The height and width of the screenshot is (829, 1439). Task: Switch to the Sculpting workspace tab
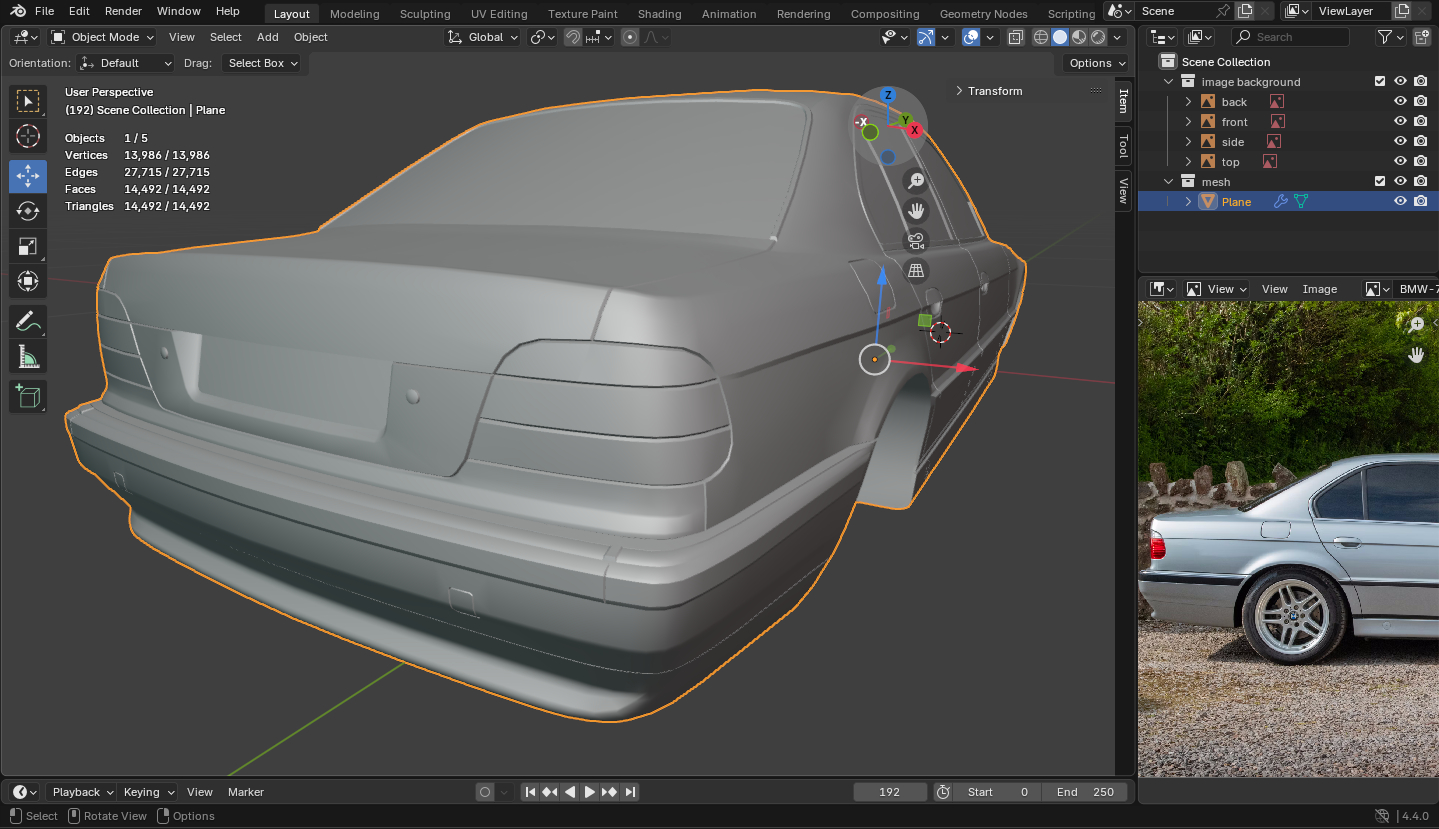(425, 14)
